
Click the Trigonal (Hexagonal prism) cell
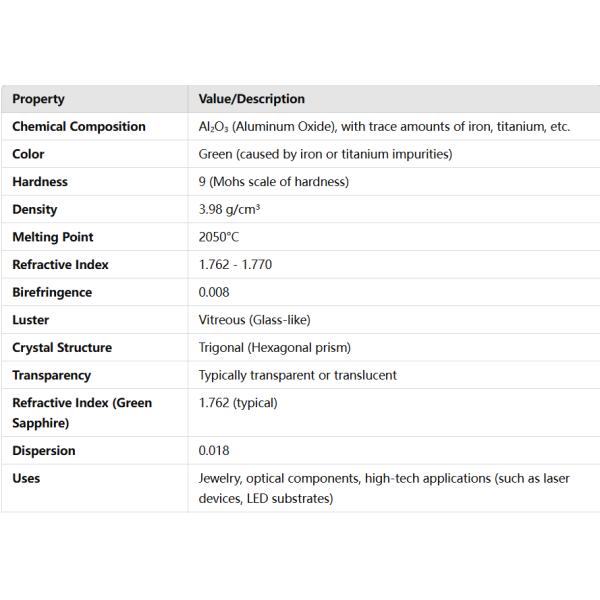[x=274, y=348]
